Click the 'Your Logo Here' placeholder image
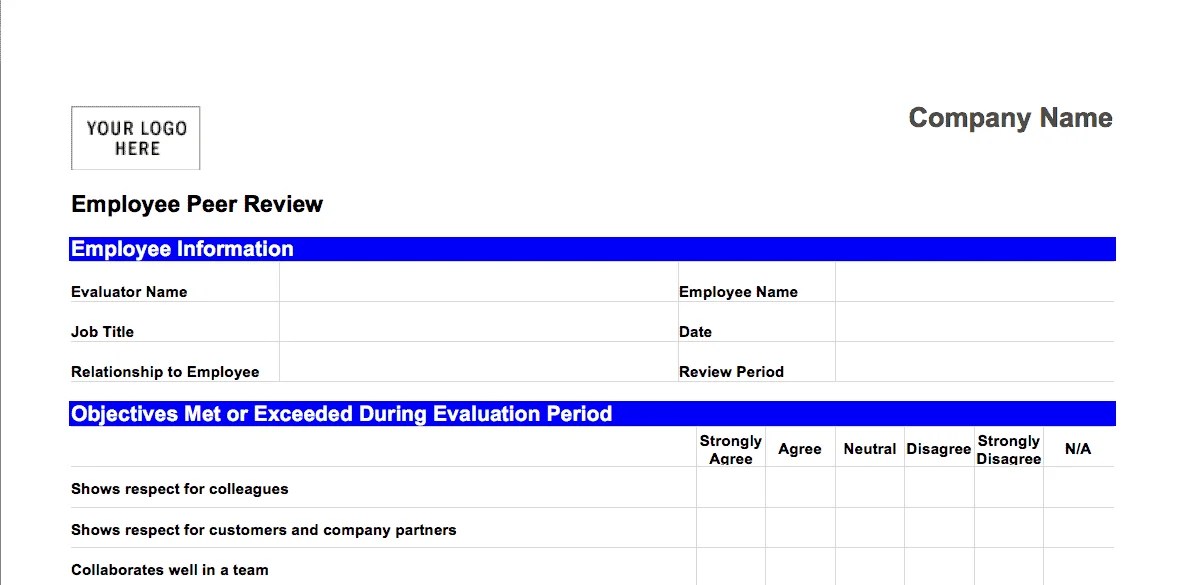The width and height of the screenshot is (1180, 585). coord(135,137)
